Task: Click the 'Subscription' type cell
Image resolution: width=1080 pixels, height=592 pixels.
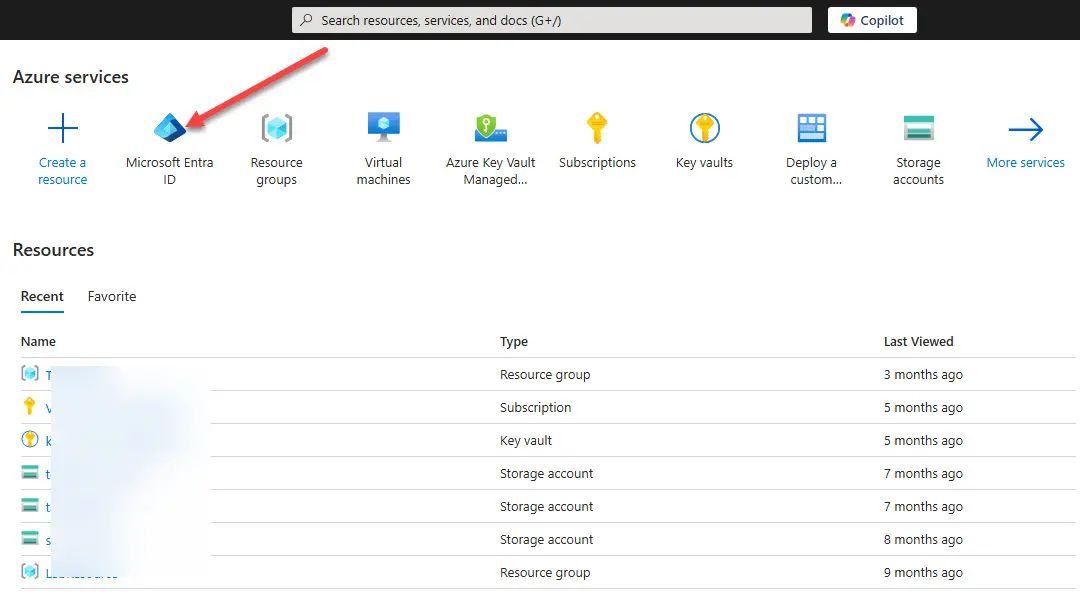Action: (x=536, y=407)
